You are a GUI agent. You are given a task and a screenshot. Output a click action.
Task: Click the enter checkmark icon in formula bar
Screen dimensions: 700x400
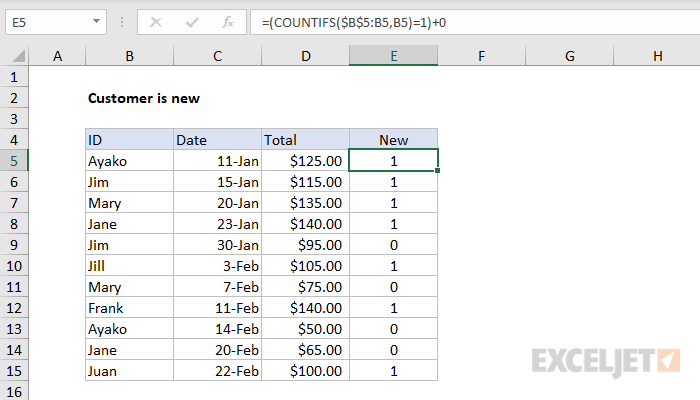[x=192, y=22]
